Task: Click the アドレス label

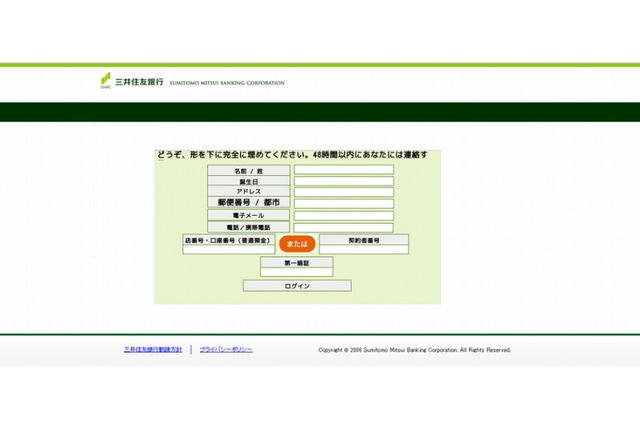Action: coord(249,191)
